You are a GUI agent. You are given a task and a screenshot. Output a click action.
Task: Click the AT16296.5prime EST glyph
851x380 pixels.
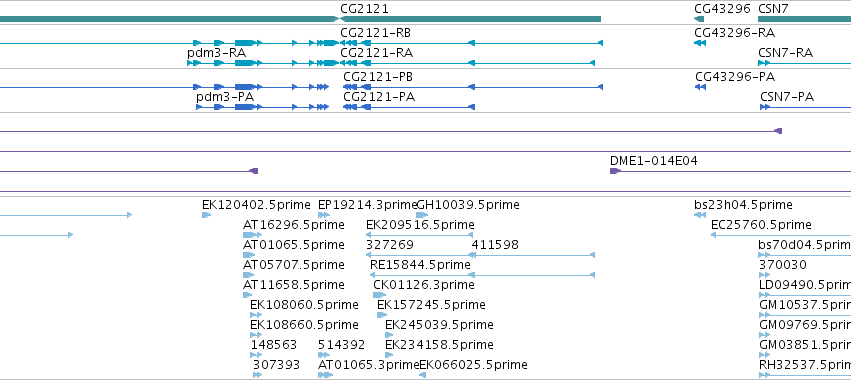pos(252,235)
